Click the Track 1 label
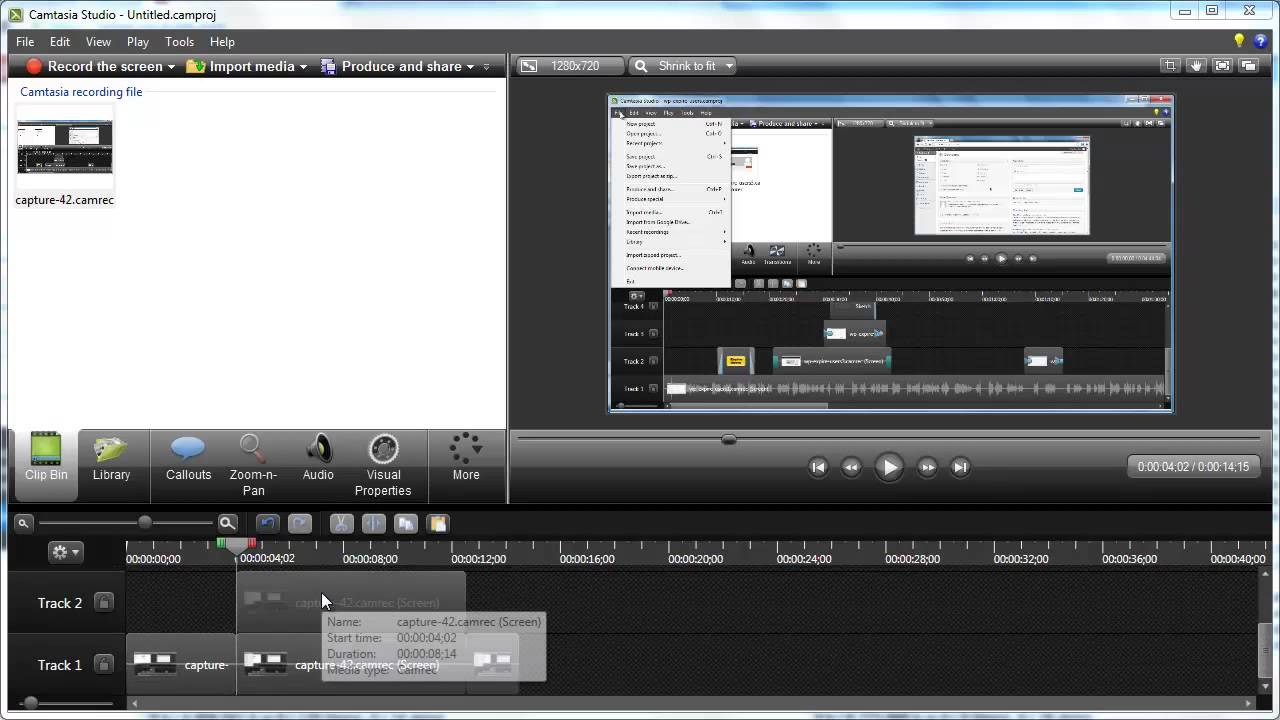1280x720 pixels. click(x=60, y=665)
